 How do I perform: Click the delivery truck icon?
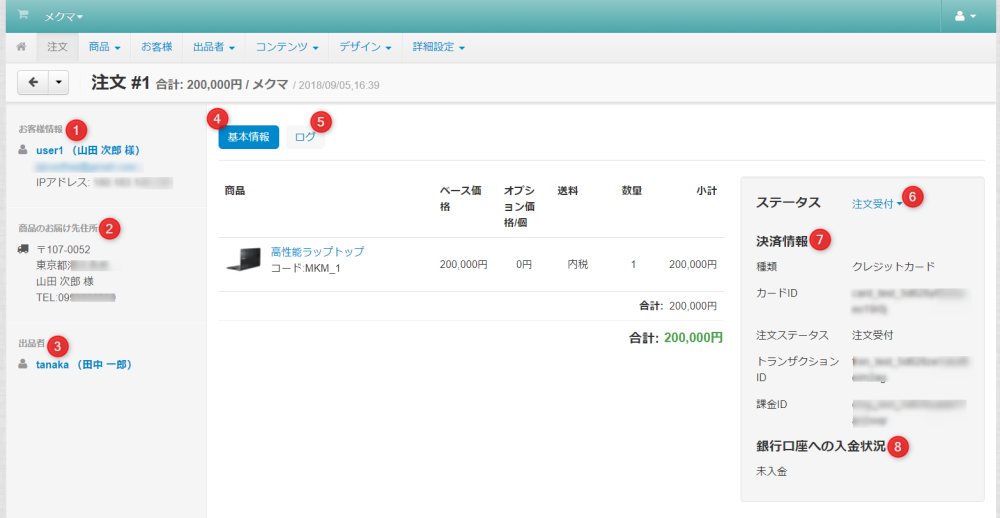point(23,249)
